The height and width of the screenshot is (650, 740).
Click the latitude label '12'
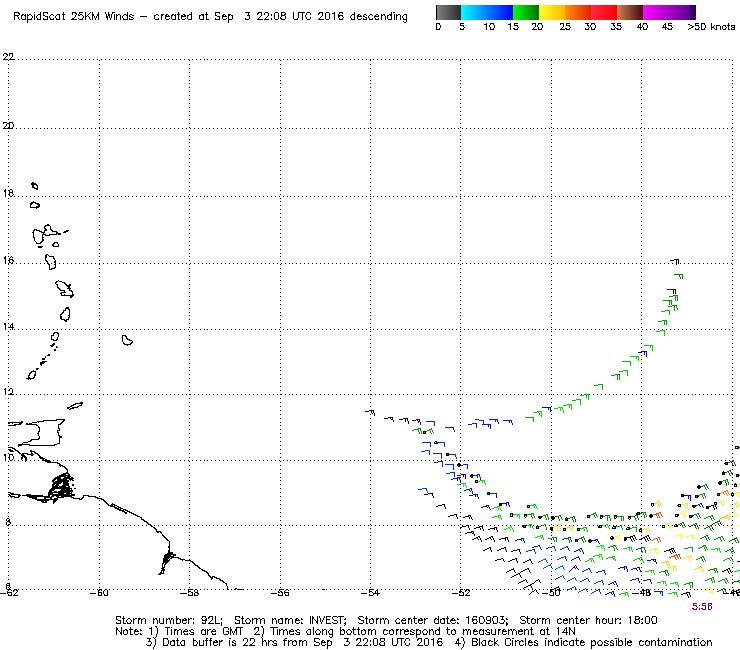click(x=8, y=392)
